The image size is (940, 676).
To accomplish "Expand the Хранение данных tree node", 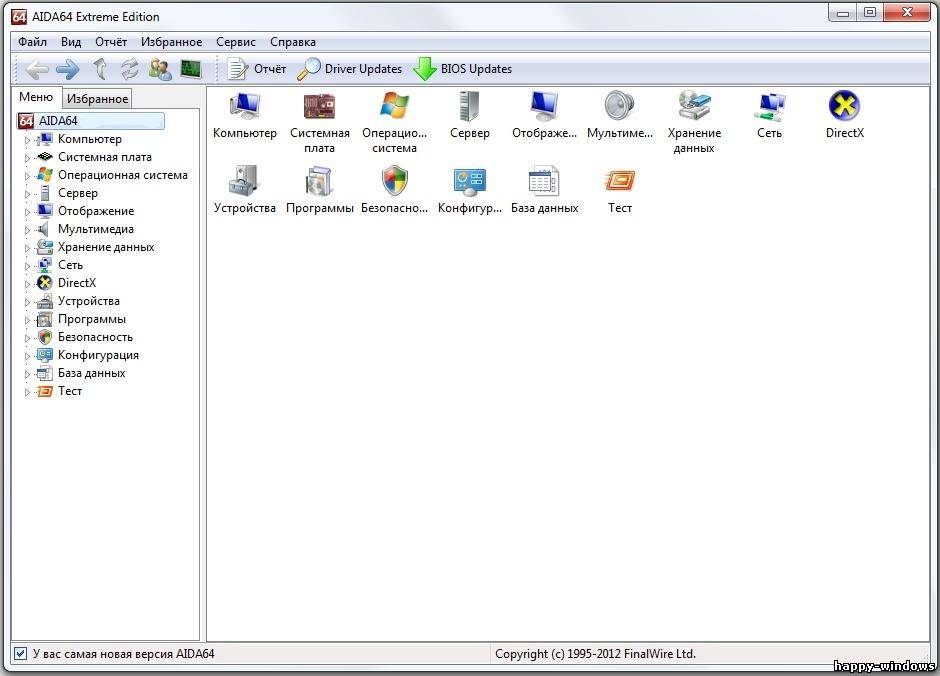I will point(27,248).
